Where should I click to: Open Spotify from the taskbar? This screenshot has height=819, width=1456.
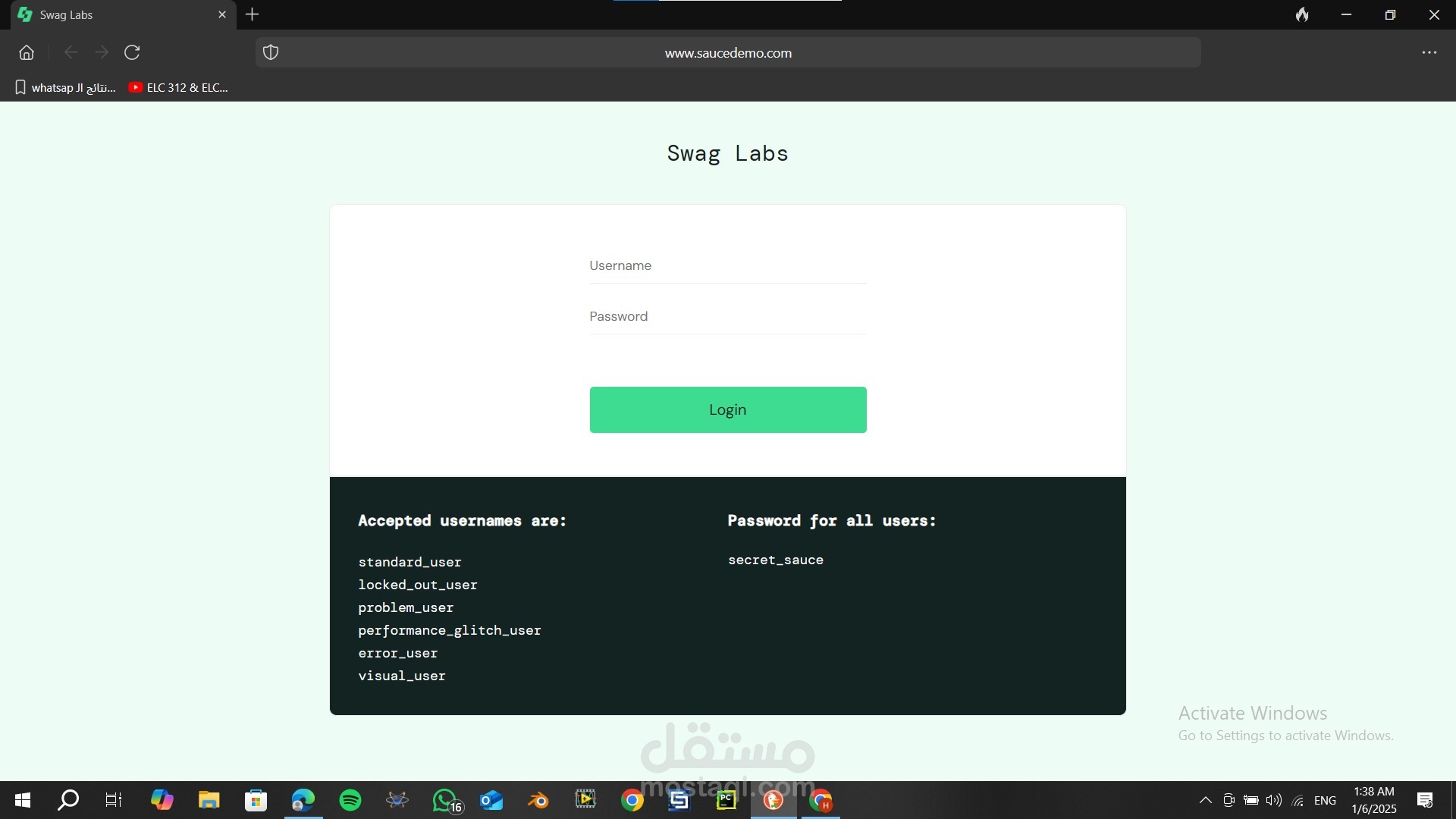350,800
